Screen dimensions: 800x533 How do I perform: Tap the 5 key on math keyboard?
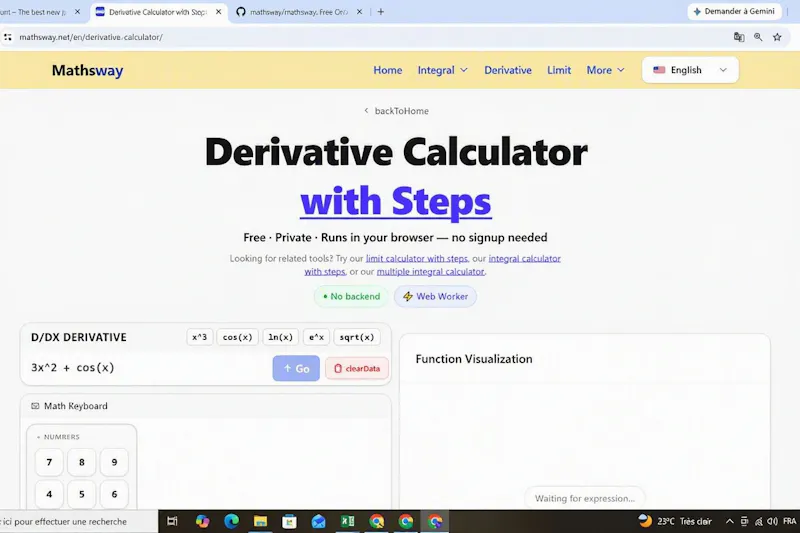point(82,494)
